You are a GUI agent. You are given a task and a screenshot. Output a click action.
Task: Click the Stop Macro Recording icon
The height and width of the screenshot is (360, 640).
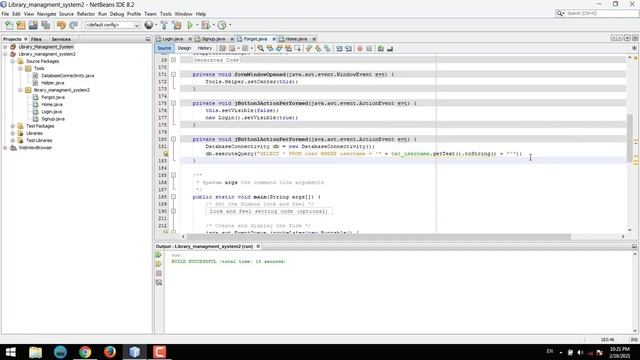369,49
